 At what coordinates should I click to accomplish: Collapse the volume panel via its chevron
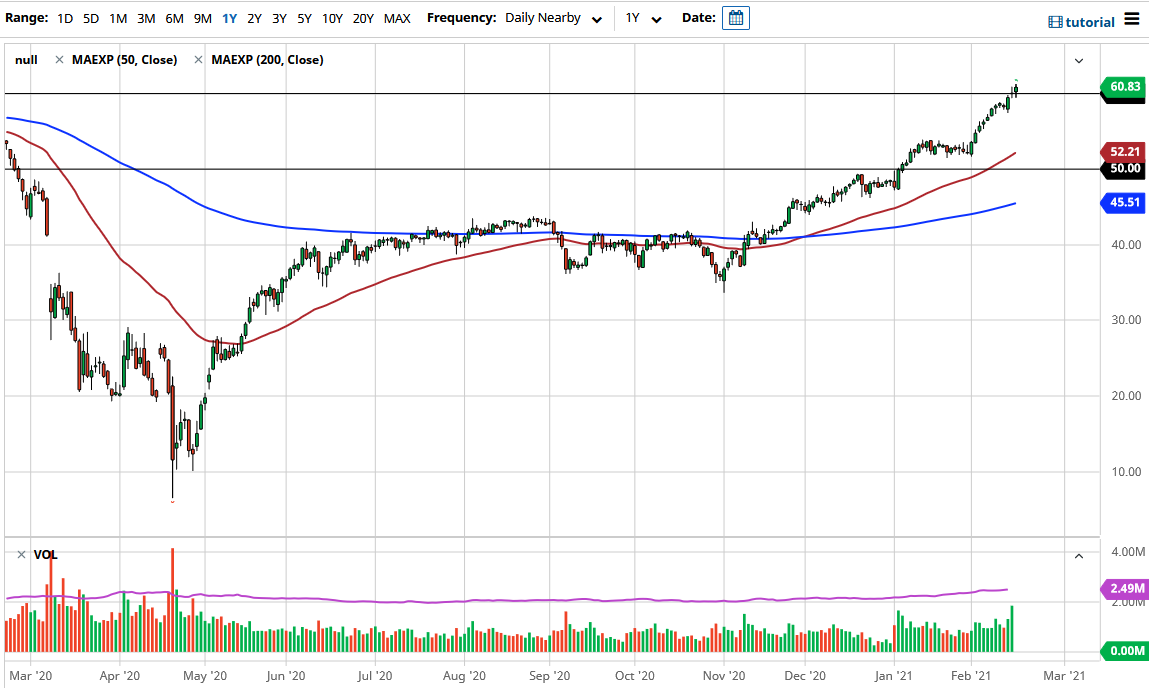(x=1079, y=556)
